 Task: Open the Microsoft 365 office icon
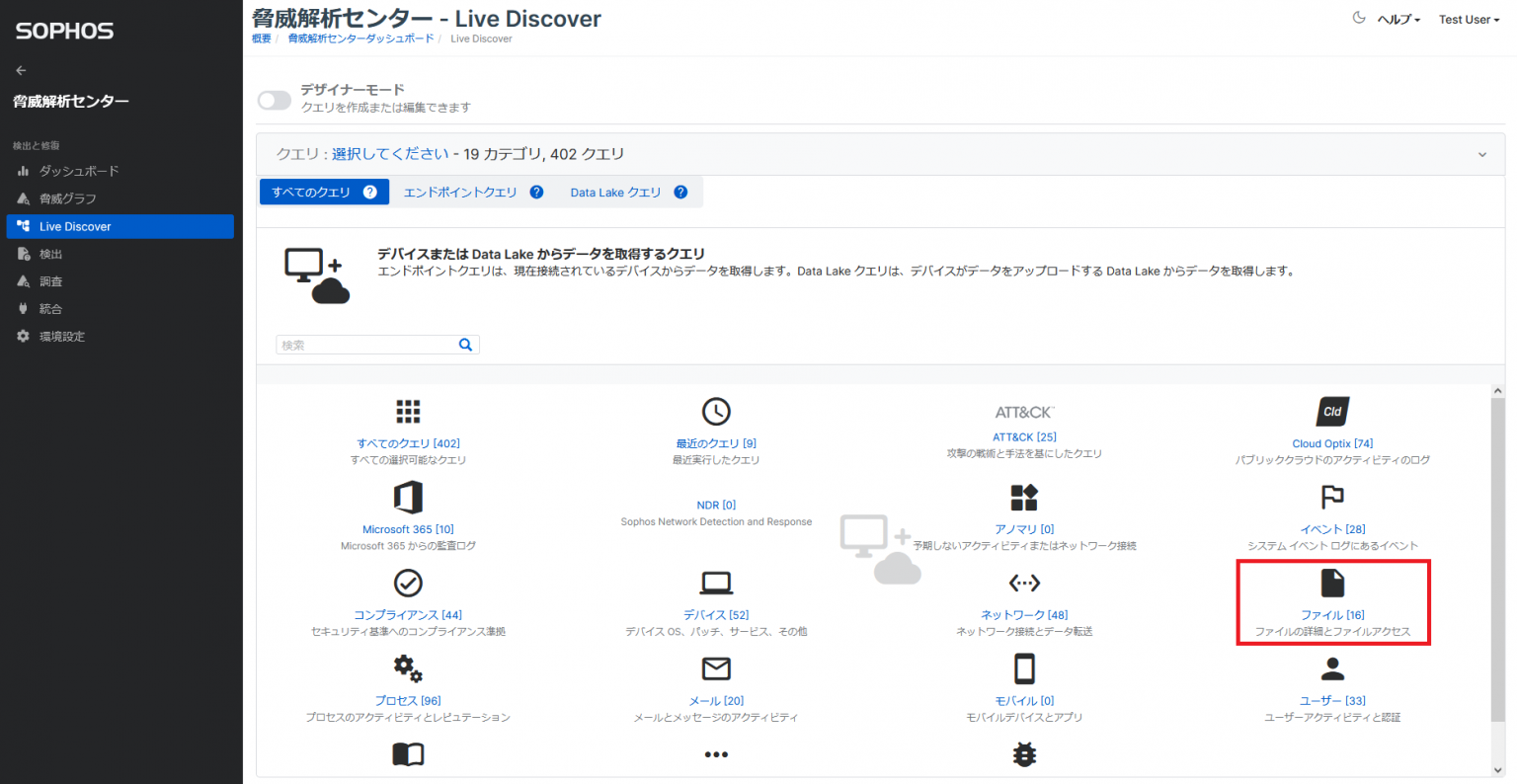pyautogui.click(x=408, y=498)
